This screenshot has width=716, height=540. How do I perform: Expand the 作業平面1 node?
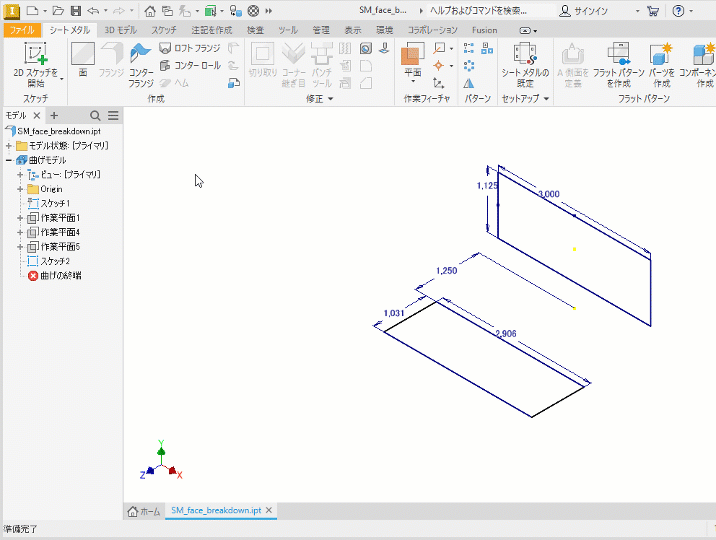(20, 218)
